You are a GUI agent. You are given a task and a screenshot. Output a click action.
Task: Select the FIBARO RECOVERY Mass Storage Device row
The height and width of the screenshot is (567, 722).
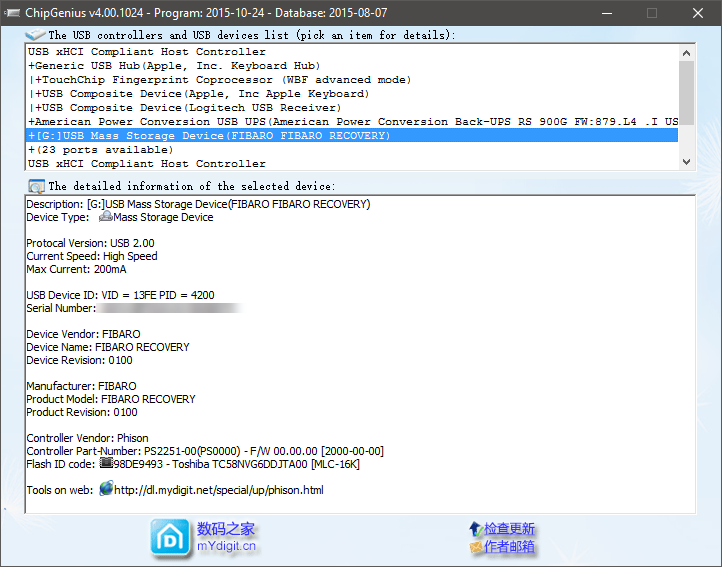210,136
